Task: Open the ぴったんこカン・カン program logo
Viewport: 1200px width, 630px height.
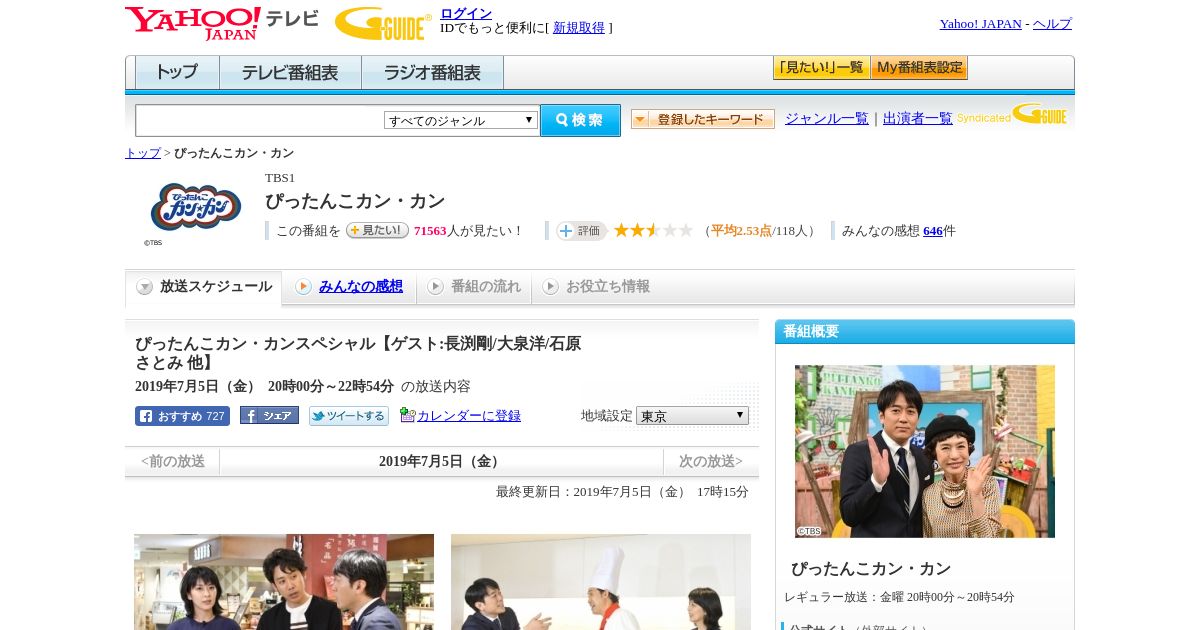Action: [196, 207]
